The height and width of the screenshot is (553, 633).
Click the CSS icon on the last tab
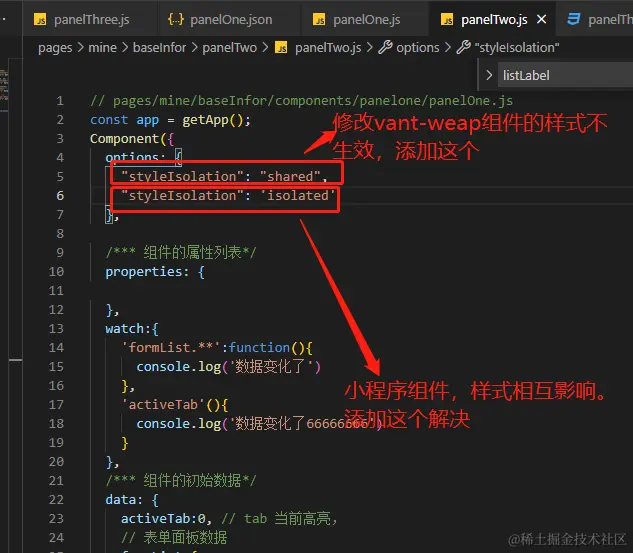pos(574,19)
